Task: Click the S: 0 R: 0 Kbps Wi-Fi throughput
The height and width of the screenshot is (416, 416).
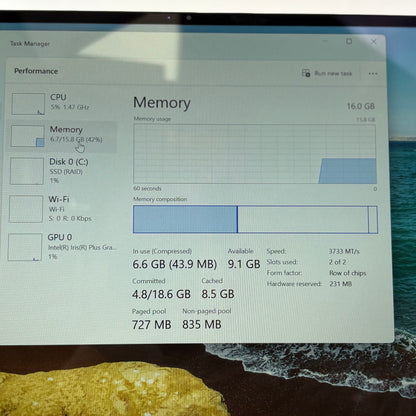Action: pyautogui.click(x=70, y=219)
